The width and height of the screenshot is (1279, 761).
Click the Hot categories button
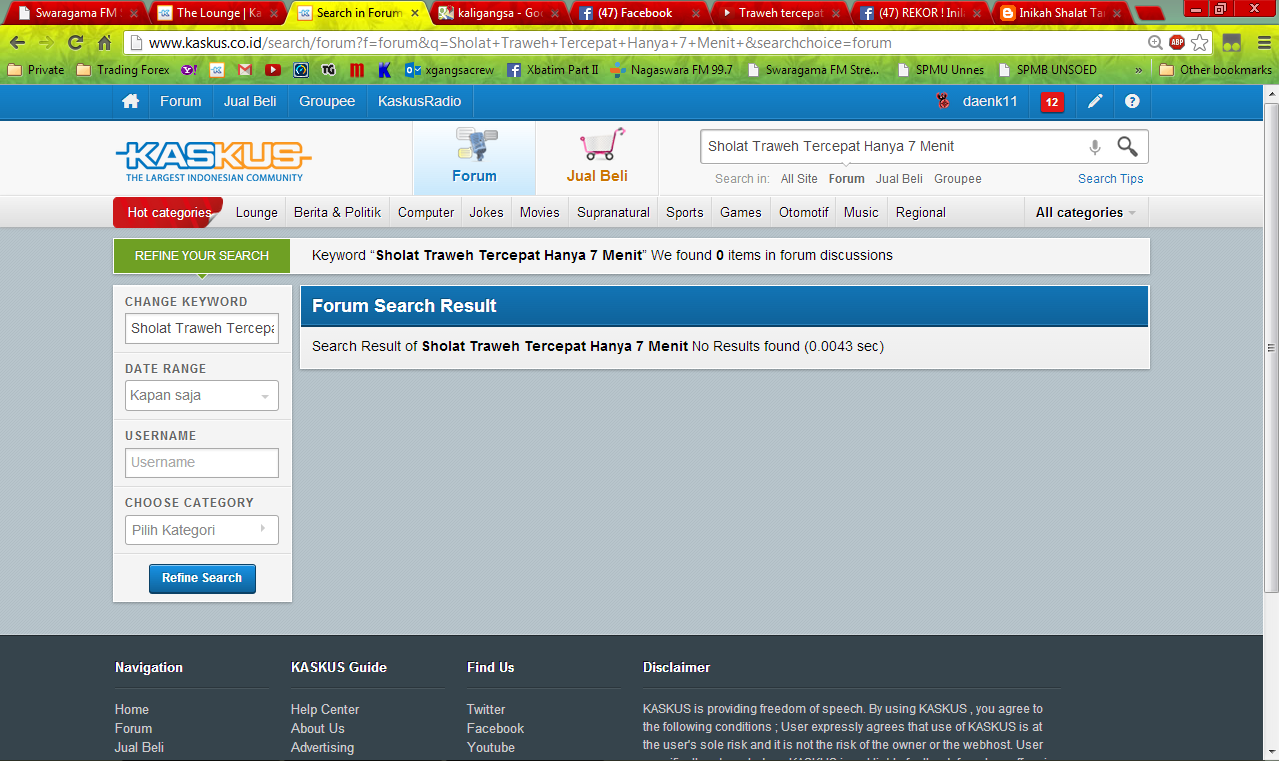168,212
